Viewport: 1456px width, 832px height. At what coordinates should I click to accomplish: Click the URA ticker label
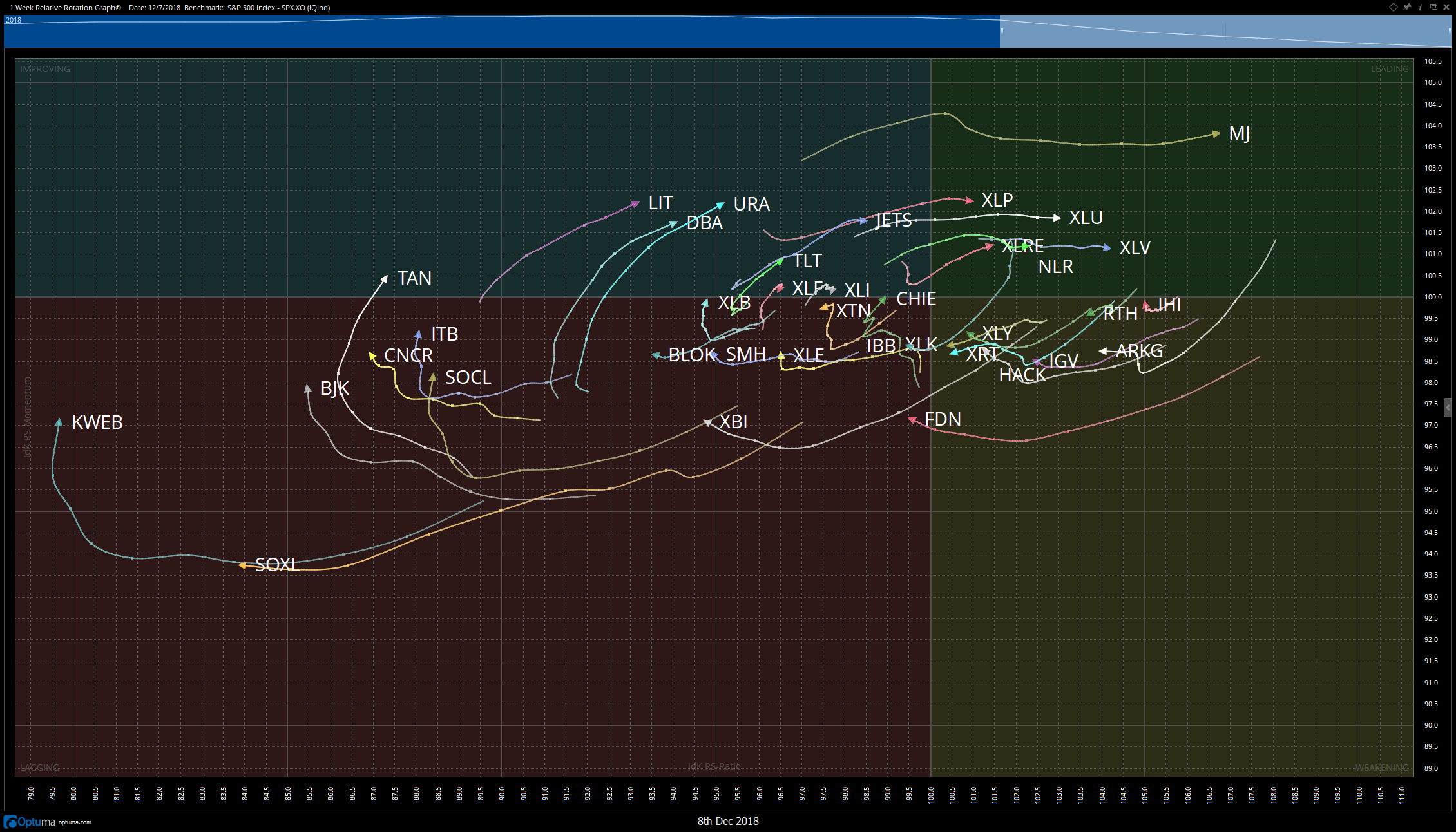point(751,204)
